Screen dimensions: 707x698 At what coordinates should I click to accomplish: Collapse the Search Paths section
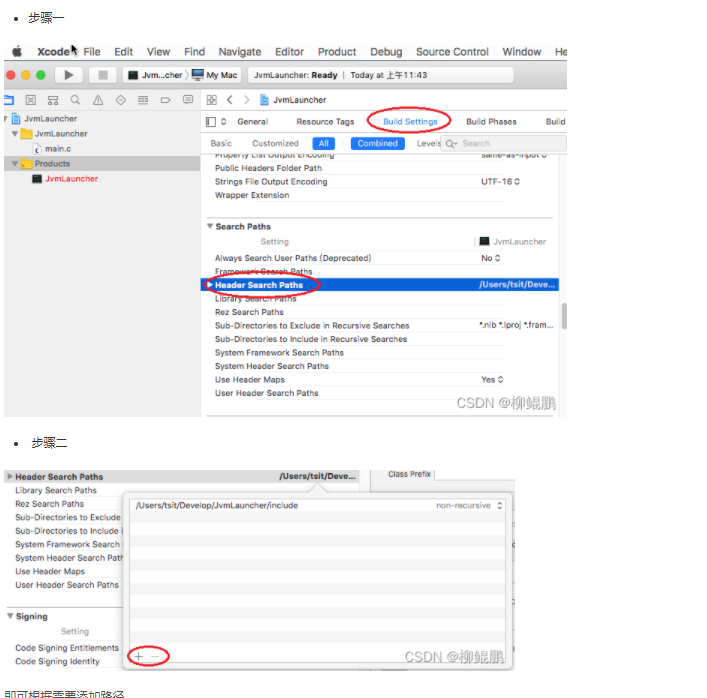210,226
